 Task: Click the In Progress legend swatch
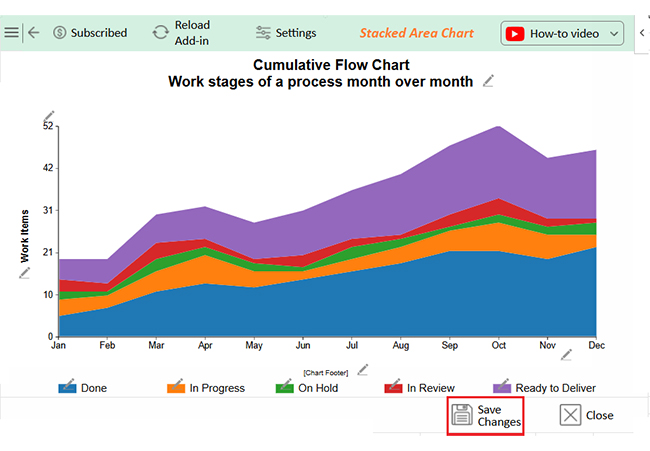(x=175, y=387)
